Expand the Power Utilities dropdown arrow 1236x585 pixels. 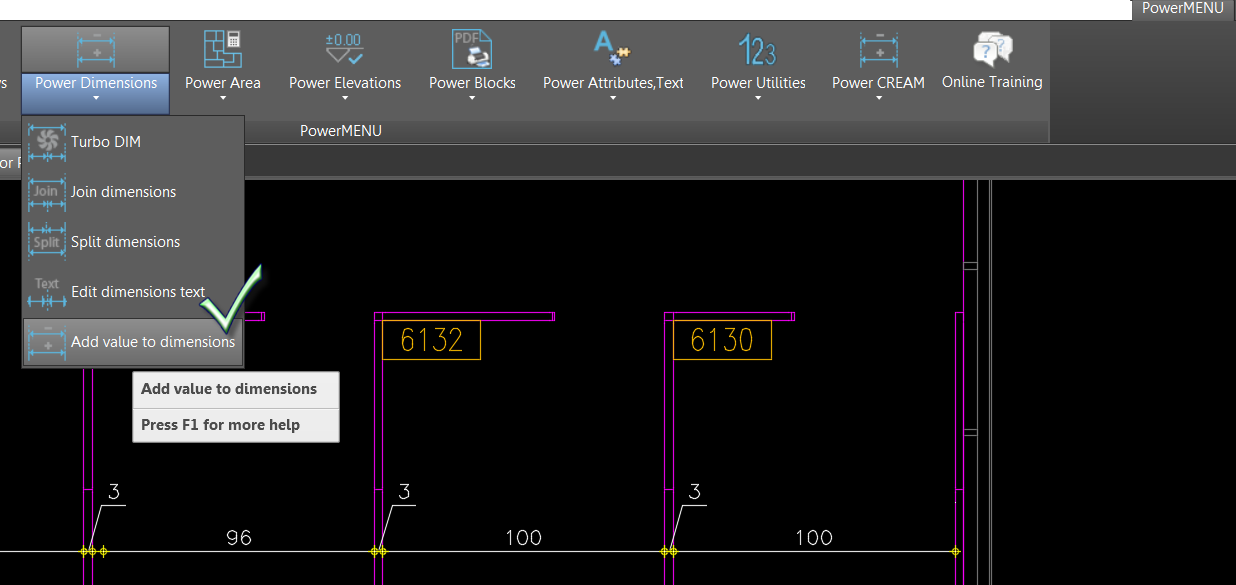click(758, 99)
